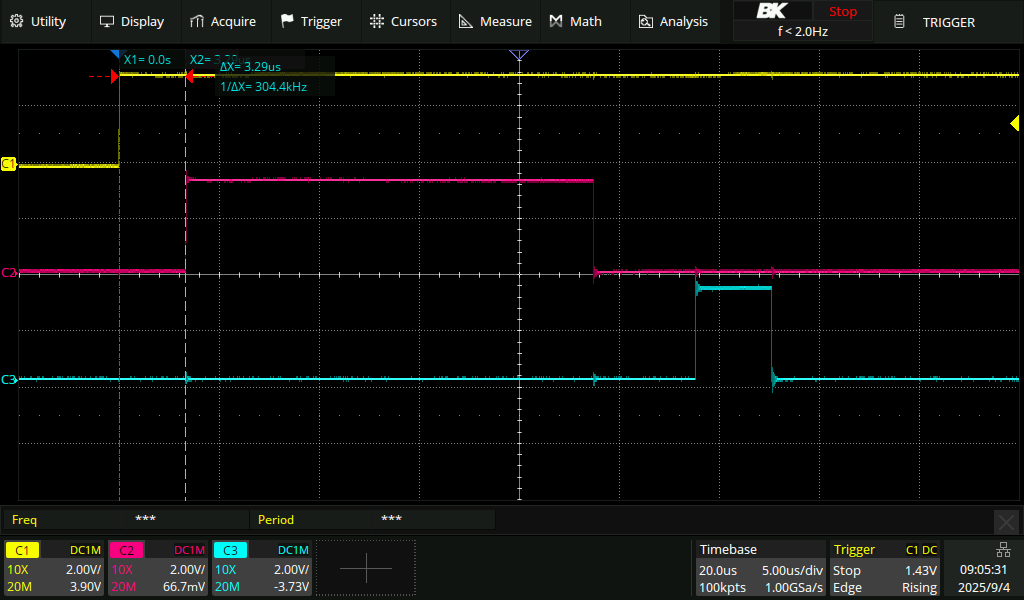This screenshot has width=1024, height=600.
Task: Close the measurement bar with X
Action: click(x=1006, y=522)
